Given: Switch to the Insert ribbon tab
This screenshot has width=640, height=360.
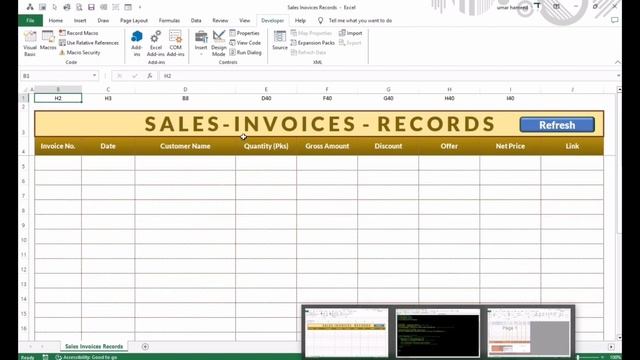Looking at the screenshot, I should pyautogui.click(x=80, y=20).
